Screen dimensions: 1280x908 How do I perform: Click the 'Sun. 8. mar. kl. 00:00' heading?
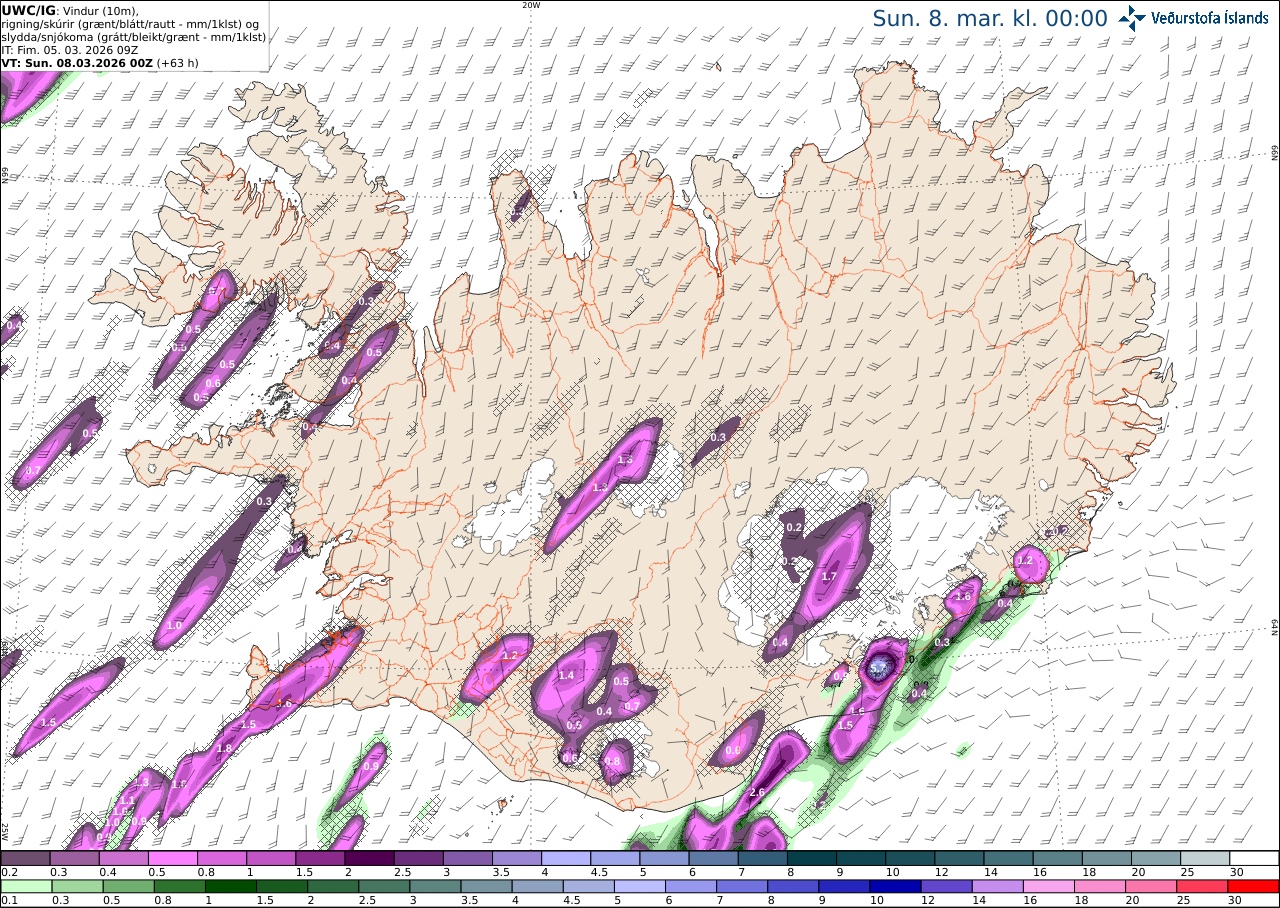989,18
